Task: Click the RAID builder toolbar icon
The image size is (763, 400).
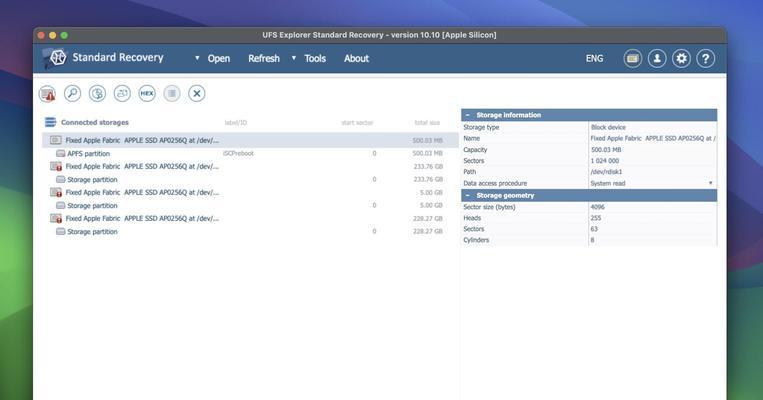Action: [x=122, y=93]
